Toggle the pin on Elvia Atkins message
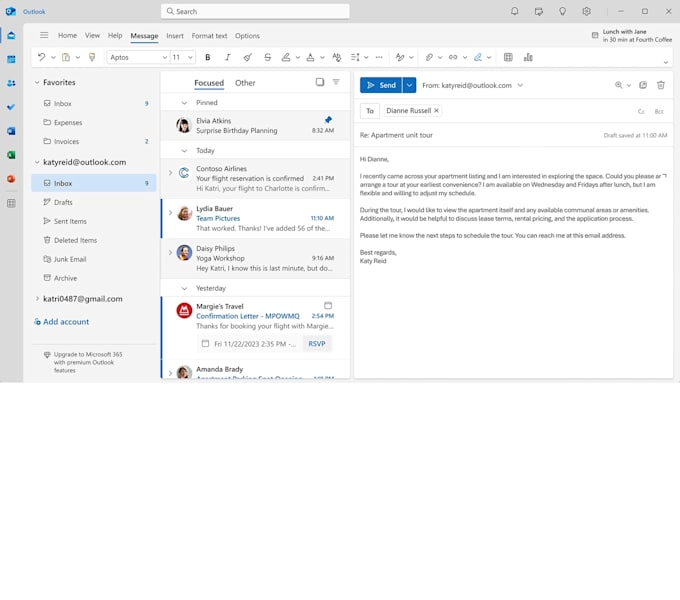 [x=328, y=120]
